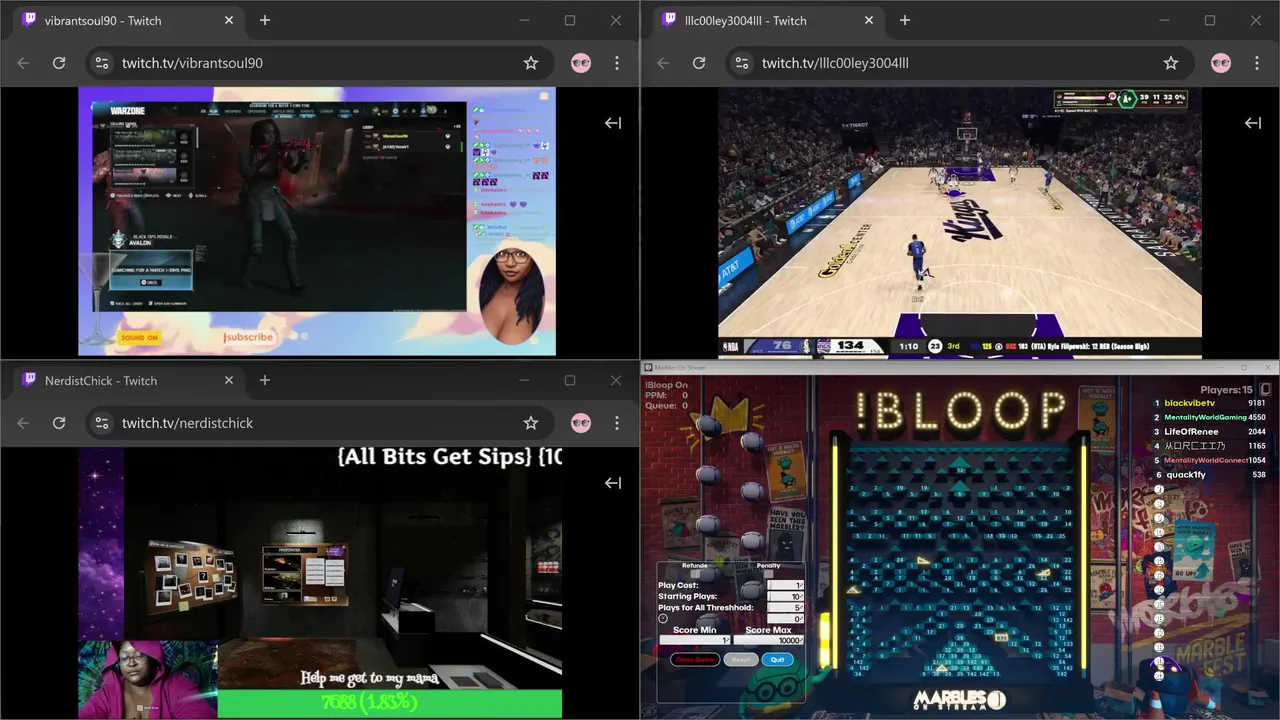Image resolution: width=1280 pixels, height=720 pixels.
Task: Reload the lllc00ley3004lll Twitch page
Action: (x=699, y=63)
